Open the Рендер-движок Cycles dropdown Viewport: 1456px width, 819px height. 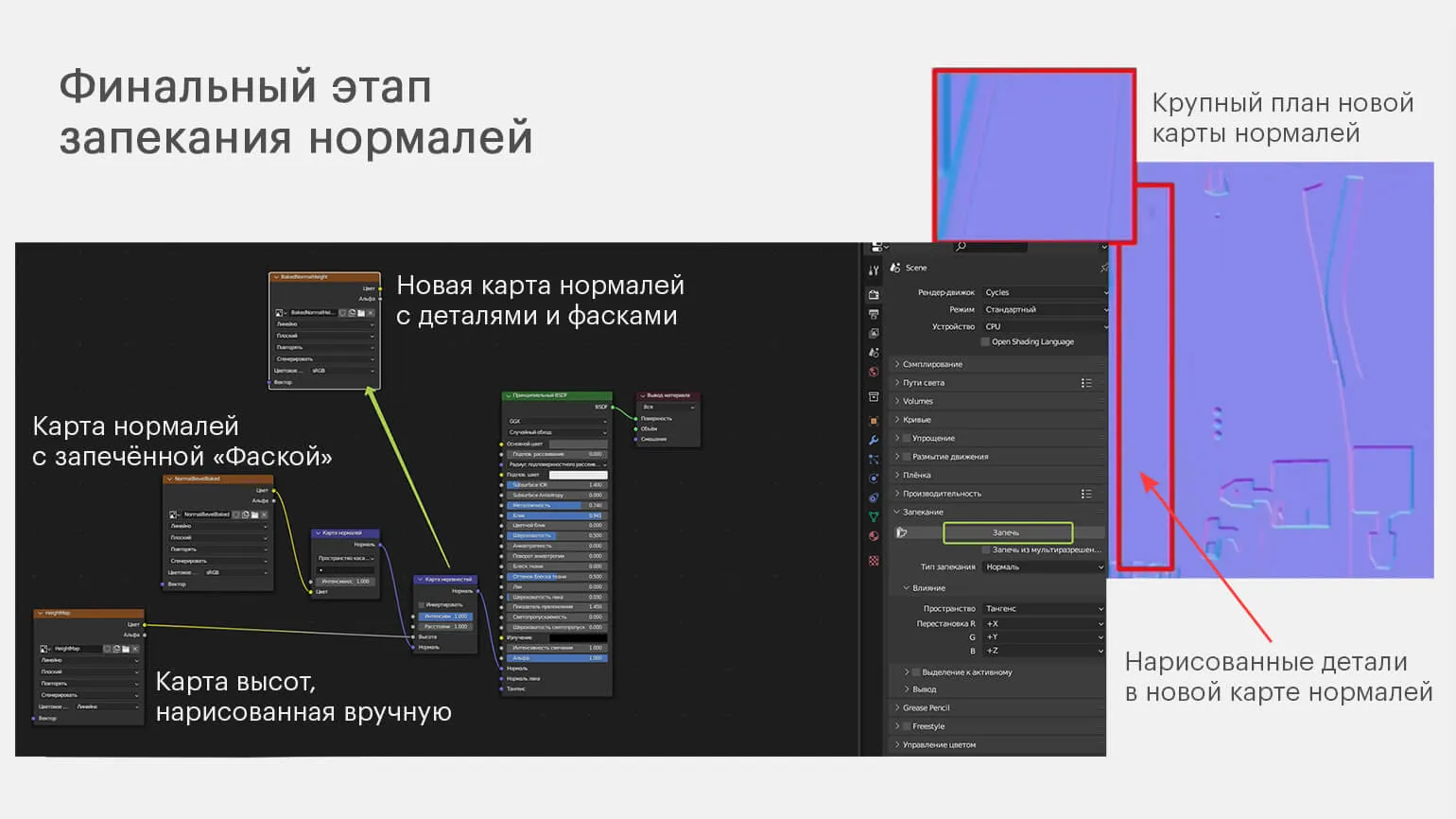point(1044,292)
